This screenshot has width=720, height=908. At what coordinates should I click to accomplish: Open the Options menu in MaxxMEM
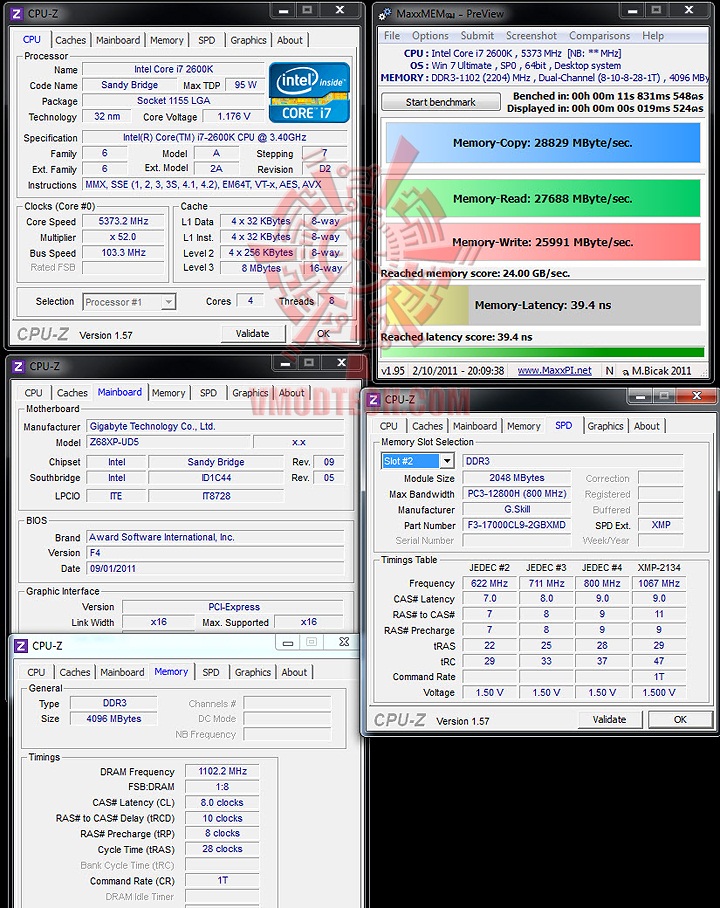[x=430, y=36]
